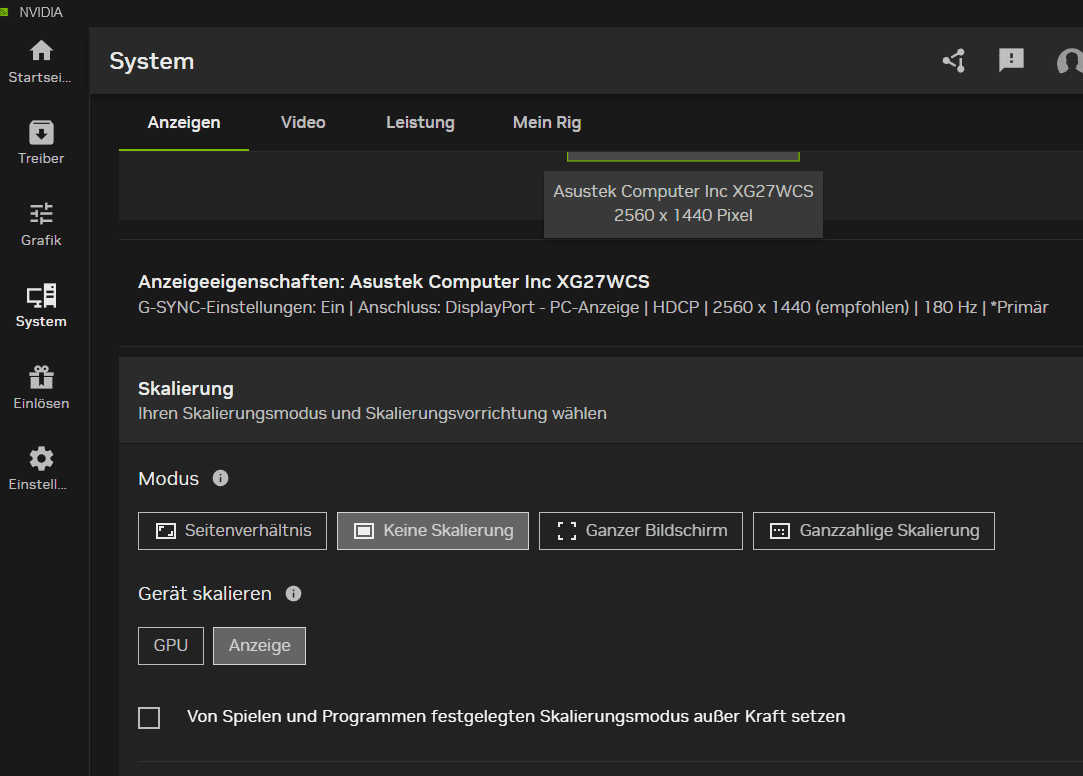Select the Asustek XG27WCS monitor tile
The width and height of the screenshot is (1083, 776).
pyautogui.click(x=683, y=157)
